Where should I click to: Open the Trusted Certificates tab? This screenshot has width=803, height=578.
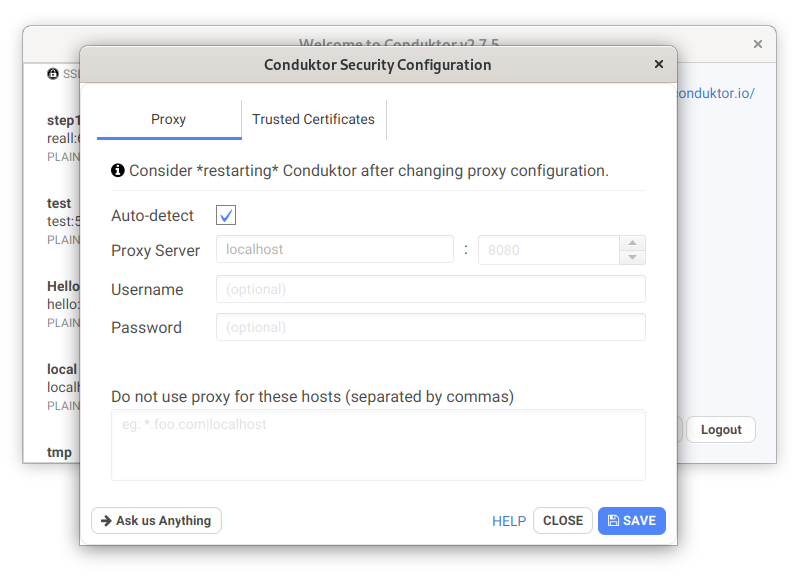[313, 119]
